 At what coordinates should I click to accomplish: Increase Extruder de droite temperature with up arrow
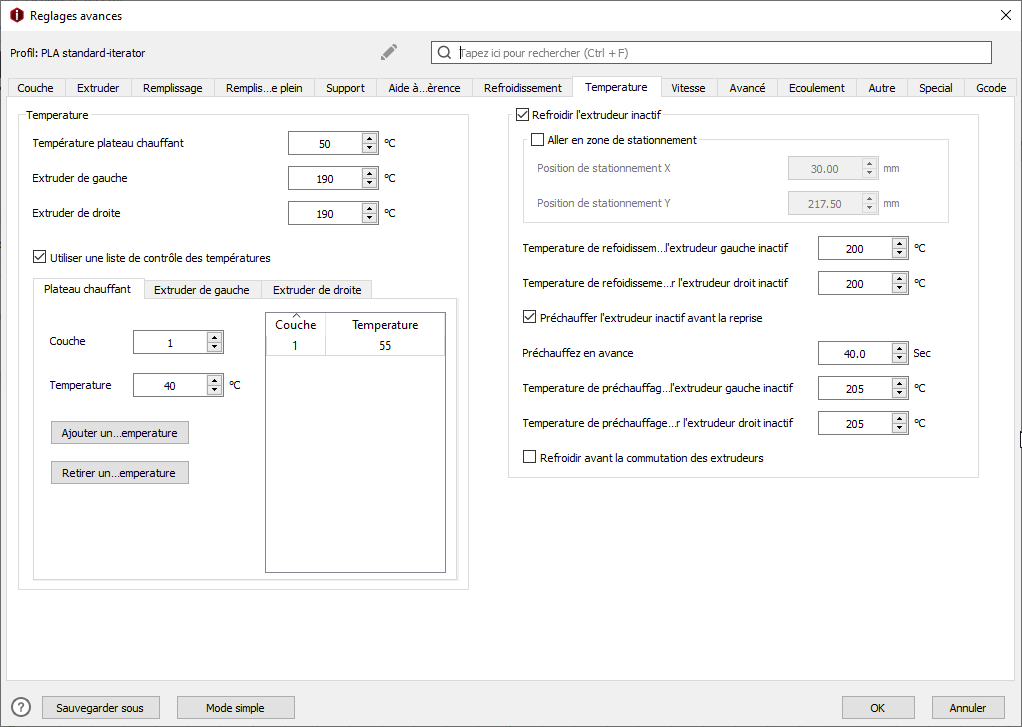coord(370,209)
